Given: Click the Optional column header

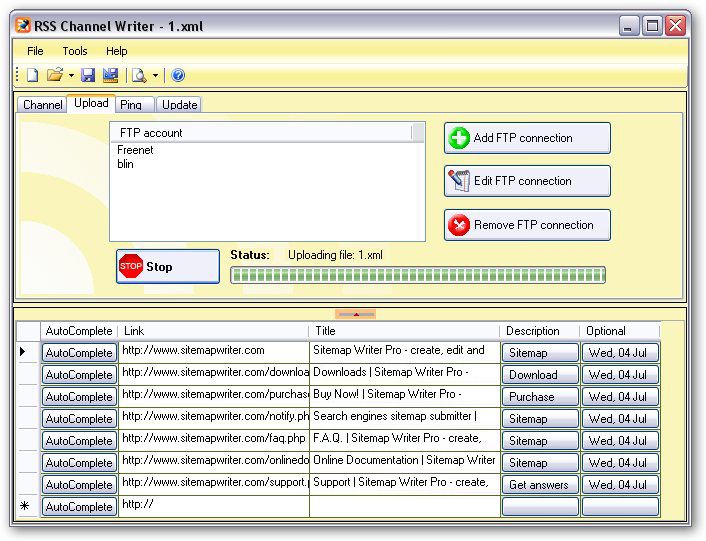Looking at the screenshot, I should click(x=620, y=331).
